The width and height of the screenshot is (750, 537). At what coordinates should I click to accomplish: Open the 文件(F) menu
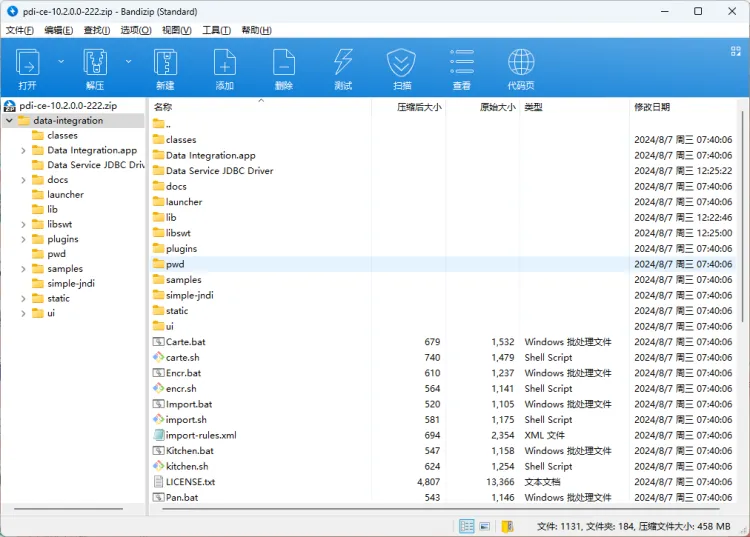pyautogui.click(x=20, y=30)
